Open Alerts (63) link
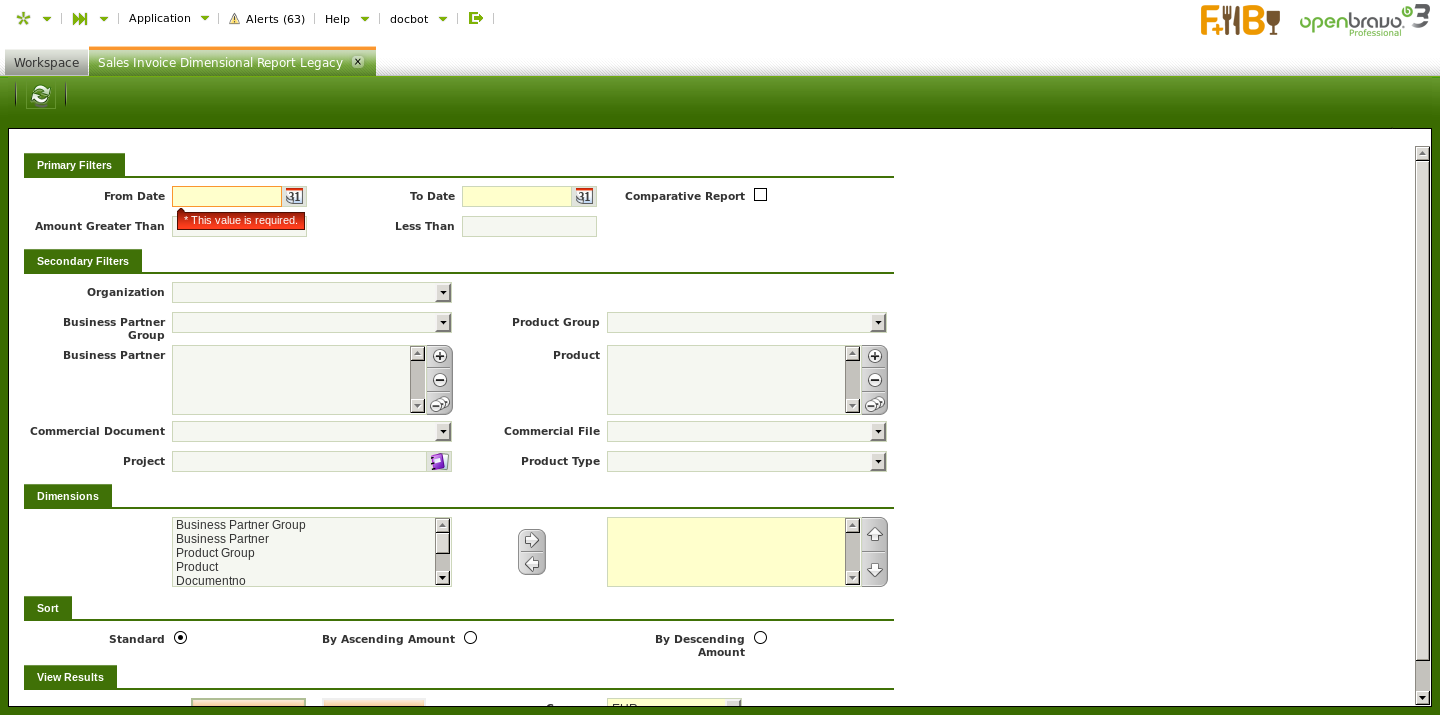1440x715 pixels. coord(267,19)
